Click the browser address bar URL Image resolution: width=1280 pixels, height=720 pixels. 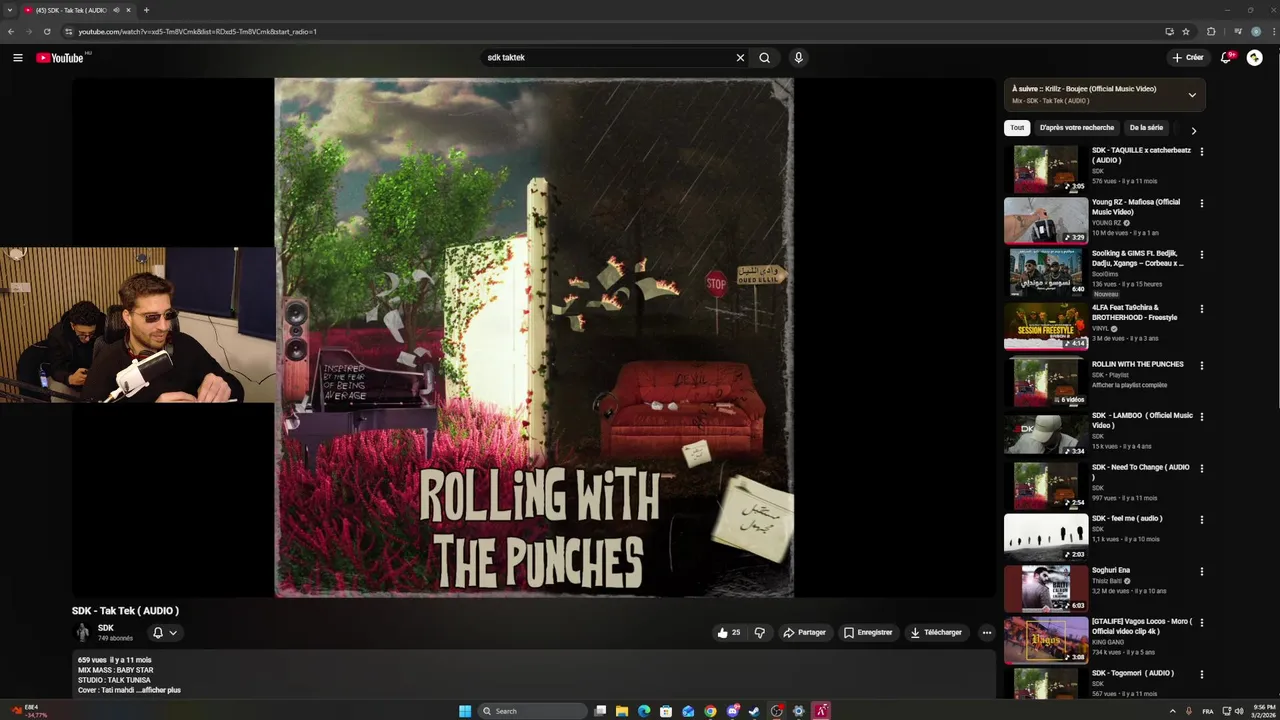click(198, 32)
